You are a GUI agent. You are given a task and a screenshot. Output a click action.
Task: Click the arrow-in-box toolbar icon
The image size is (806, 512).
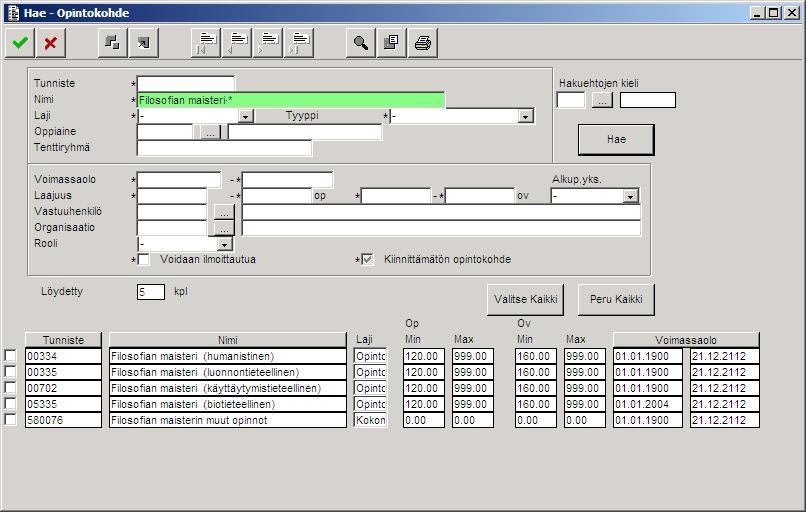click(x=144, y=43)
